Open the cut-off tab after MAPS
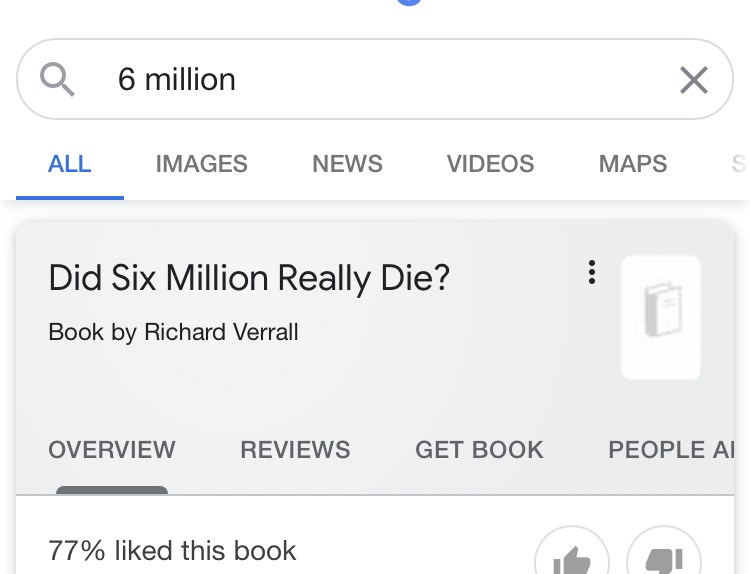Image resolution: width=750 pixels, height=574 pixels. click(739, 164)
